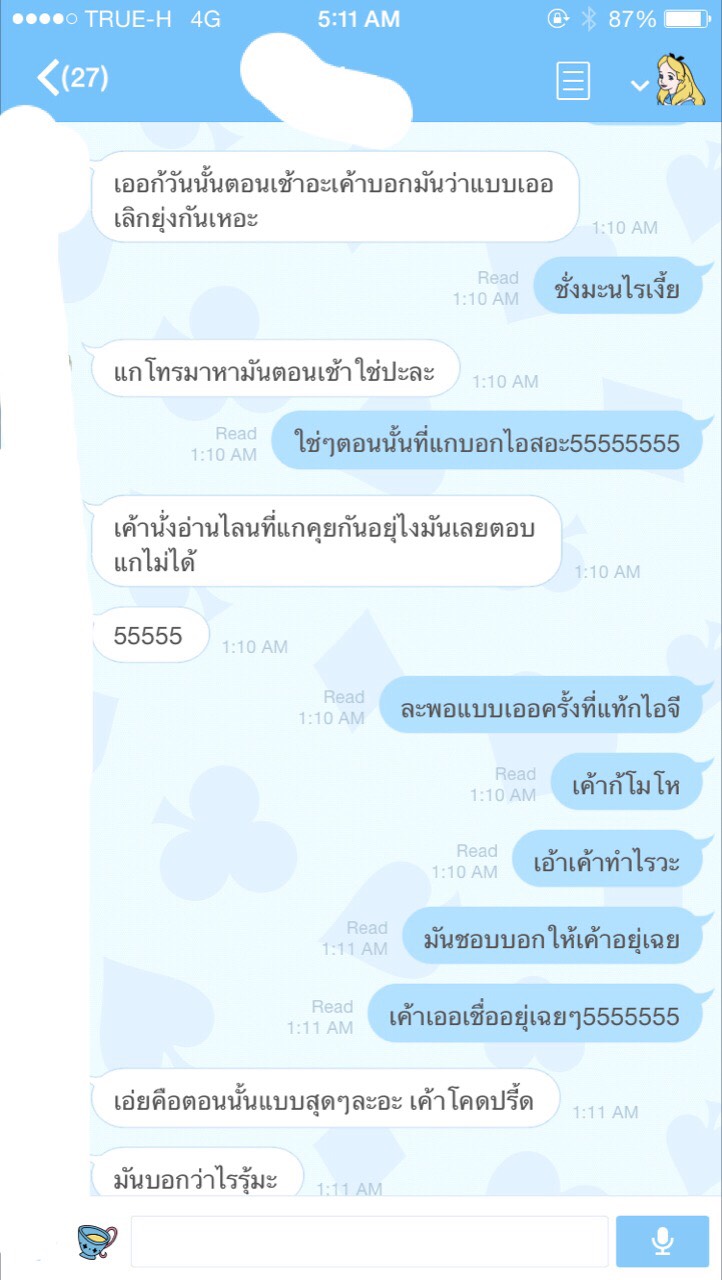This screenshot has width=722, height=1280.
Task: Open the notes list icon in header
Action: pos(573,81)
